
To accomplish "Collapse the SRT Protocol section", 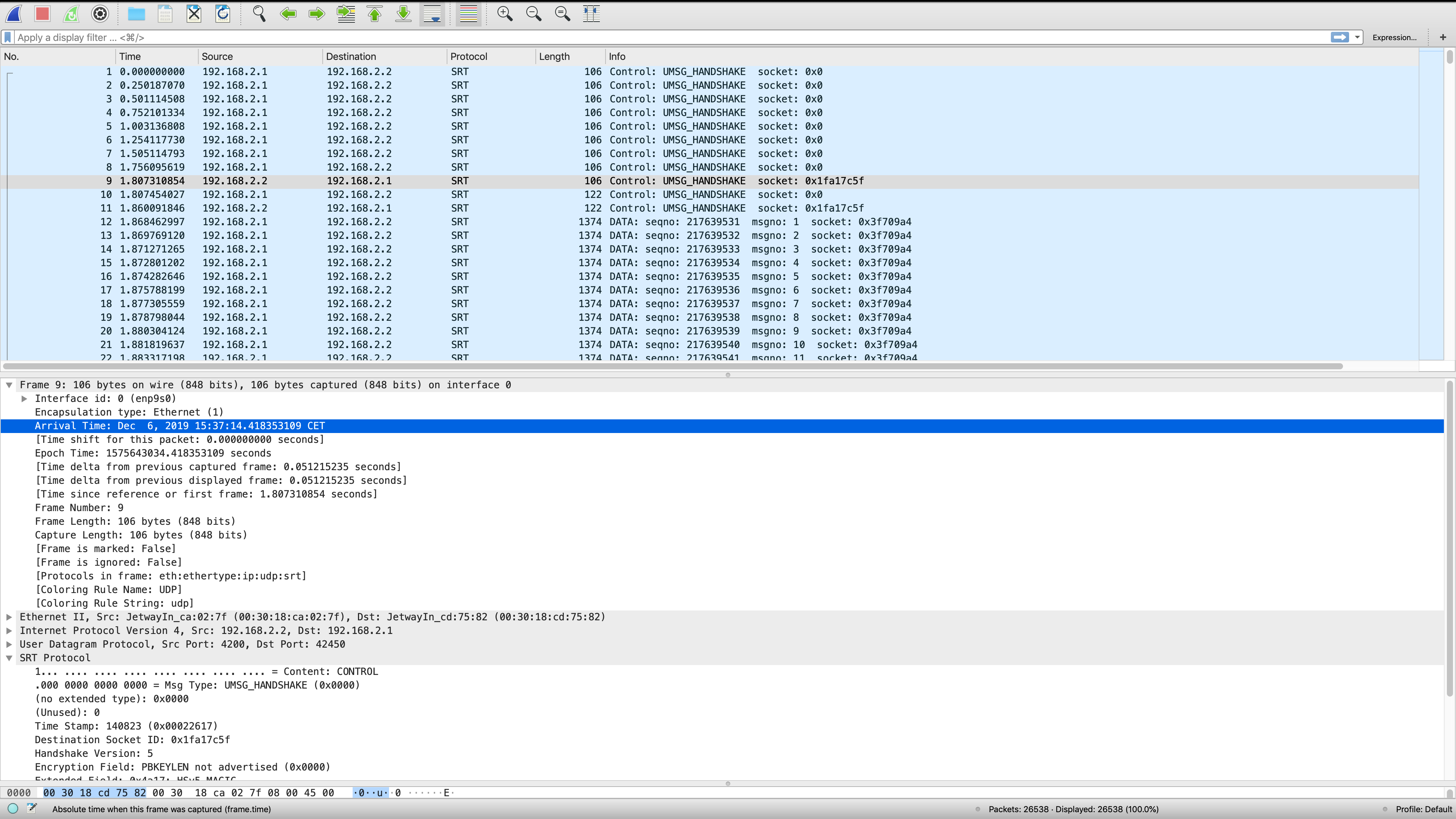I will pyautogui.click(x=9, y=658).
